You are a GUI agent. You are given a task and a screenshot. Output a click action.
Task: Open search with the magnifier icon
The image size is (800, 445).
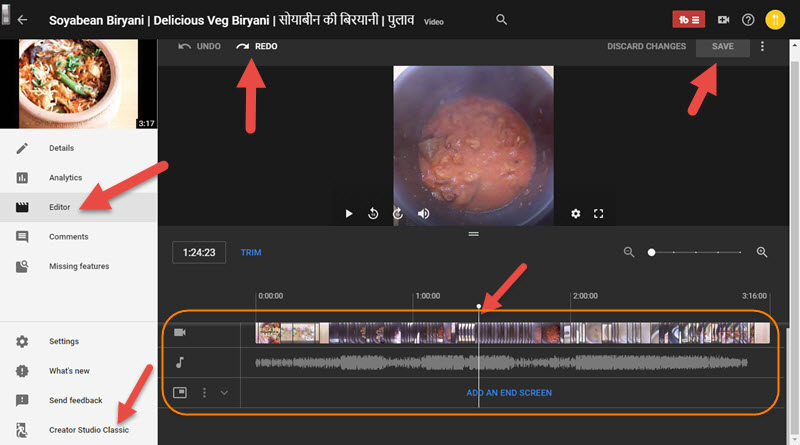502,19
